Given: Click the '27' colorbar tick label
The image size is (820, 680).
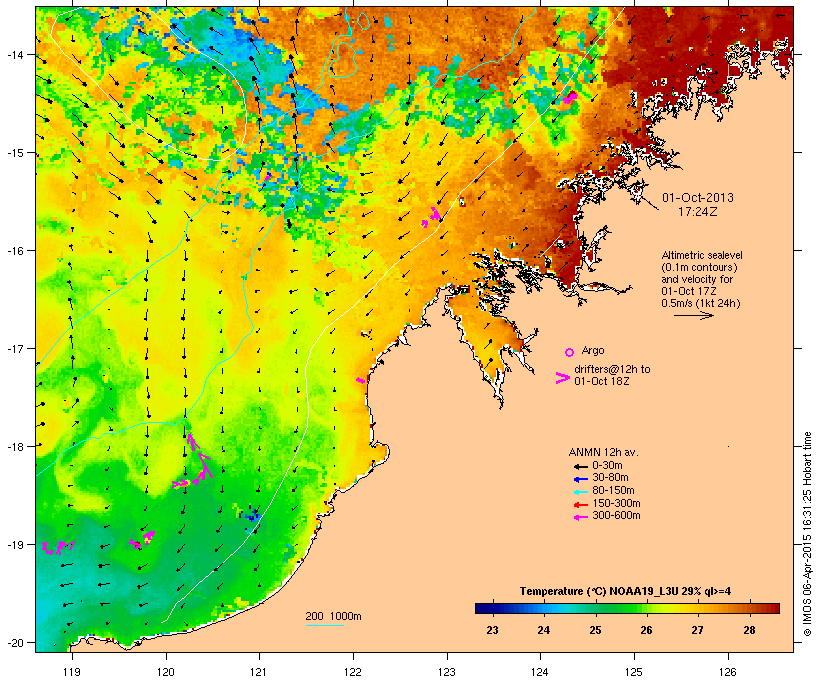Looking at the screenshot, I should coord(698,630).
